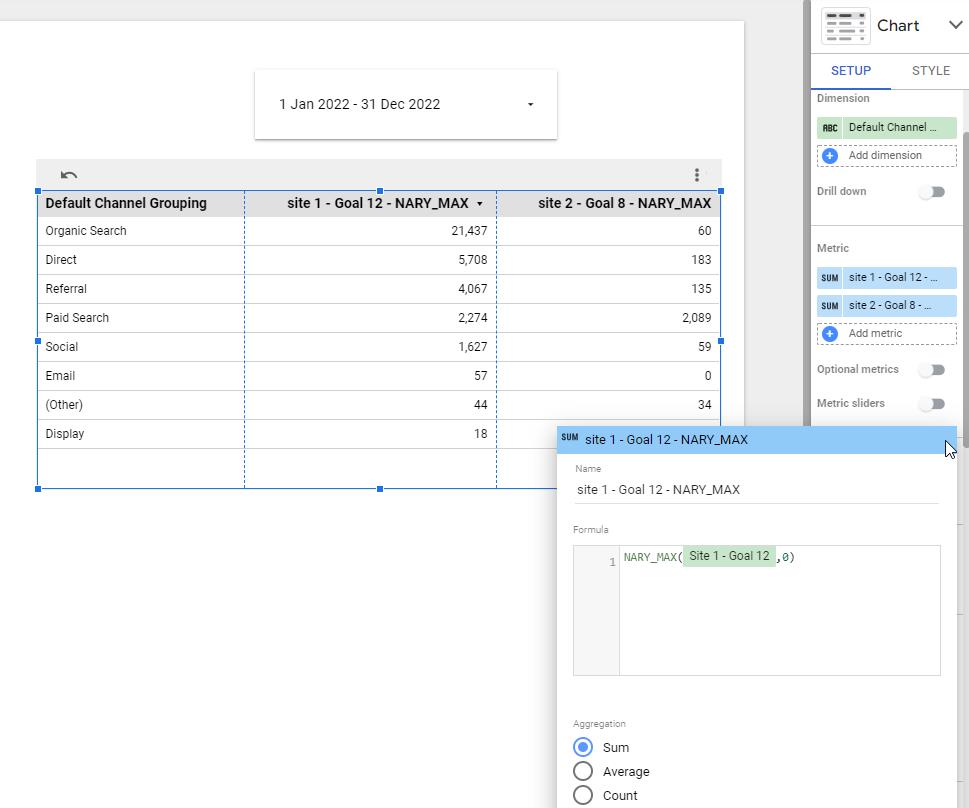Click the site 2 - Goal 8 - NARY_MAX column header
The image size is (969, 808).
click(624, 203)
